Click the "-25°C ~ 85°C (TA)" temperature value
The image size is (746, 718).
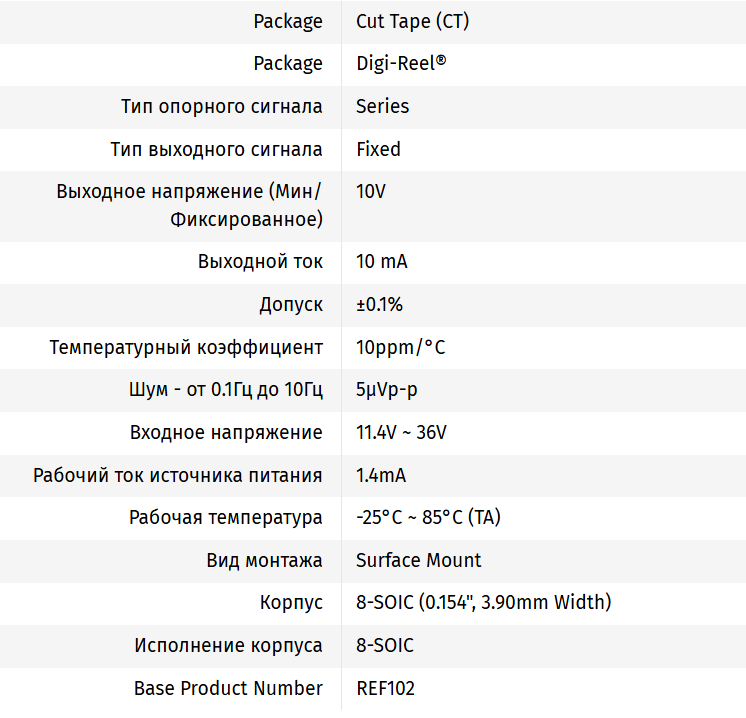pos(428,517)
